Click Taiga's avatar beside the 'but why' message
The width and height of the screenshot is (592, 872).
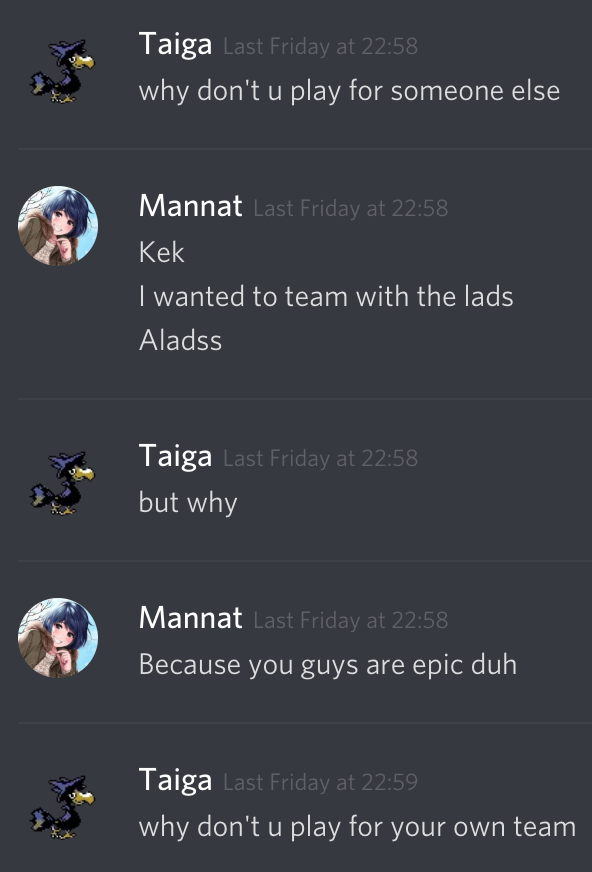pos(62,483)
